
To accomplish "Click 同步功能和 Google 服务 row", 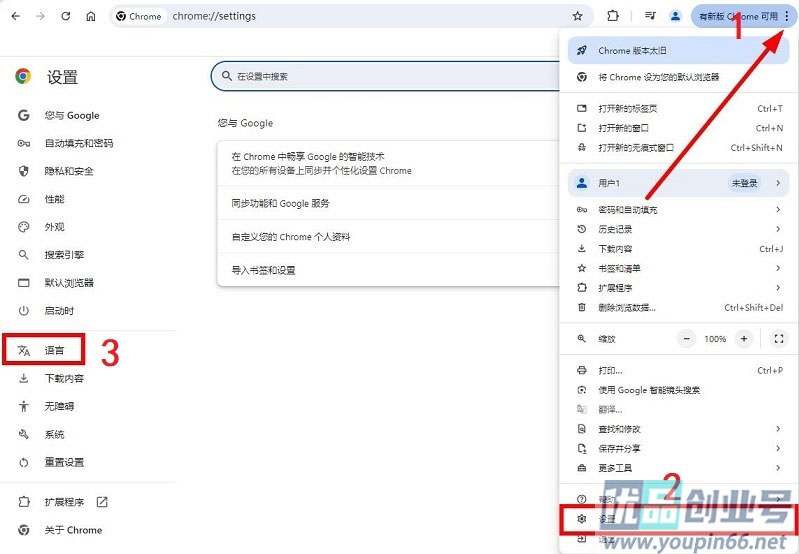I will pyautogui.click(x=280, y=203).
